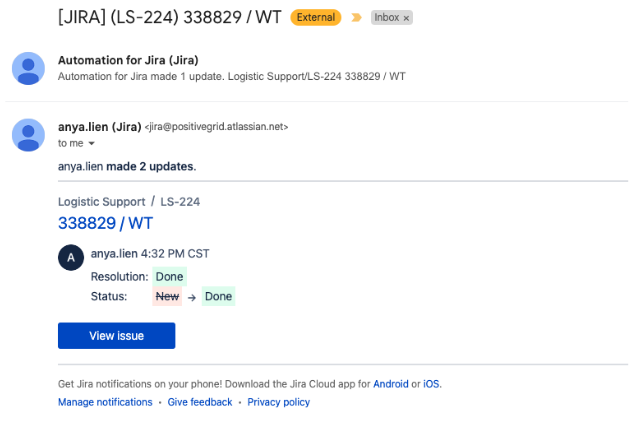Expand the 'to me' recipient details arrow
Image resolution: width=641 pixels, height=426 pixels.
click(92, 143)
